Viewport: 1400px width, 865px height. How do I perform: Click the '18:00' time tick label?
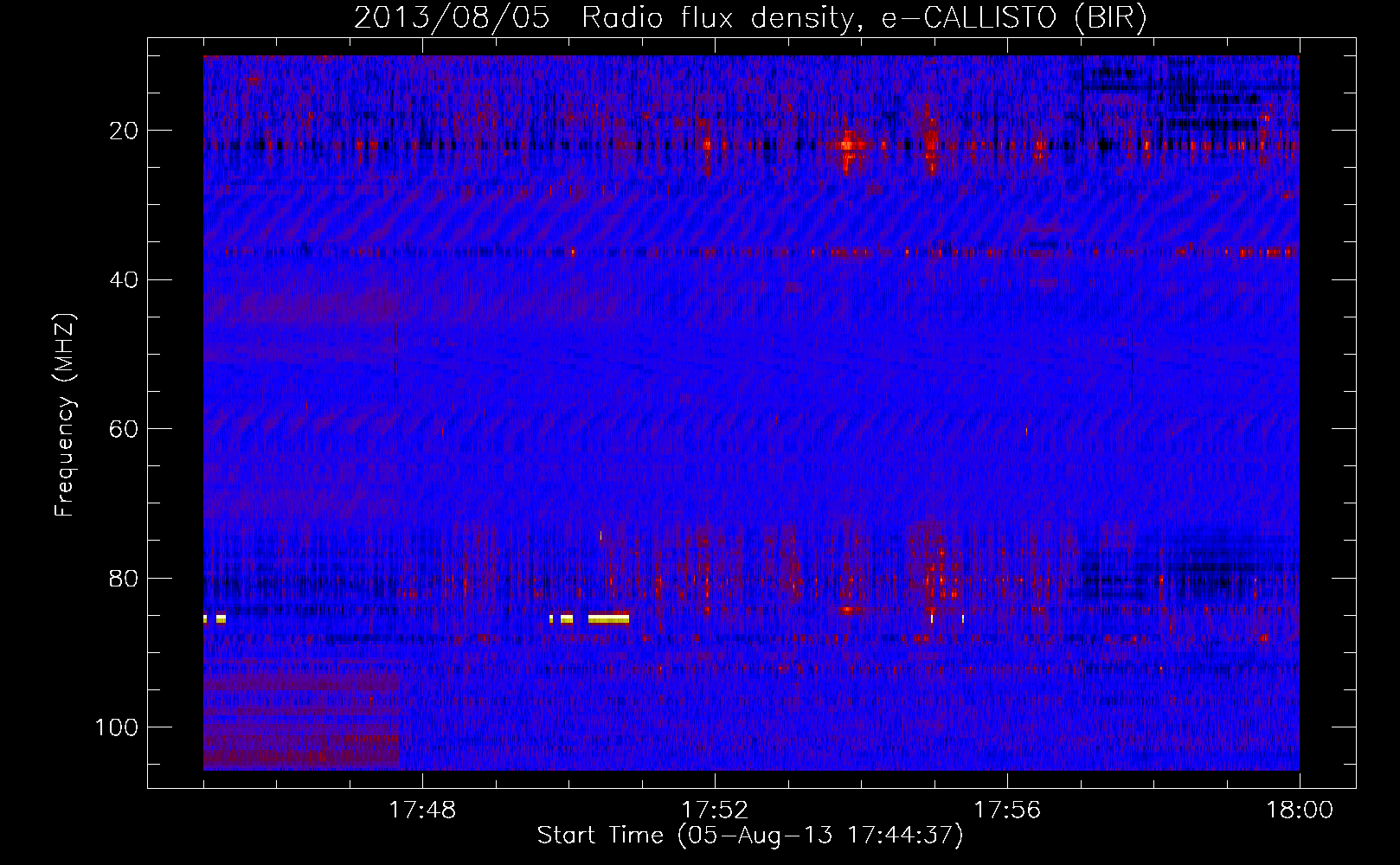click(1300, 811)
